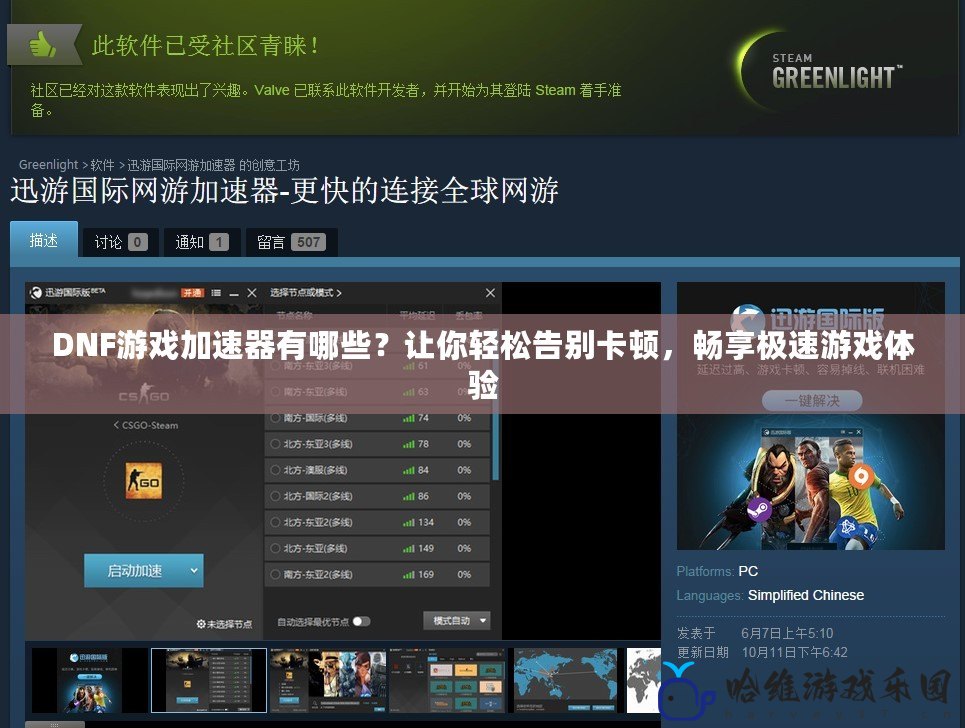Toggle the 自动选择最优节点 switch
The height and width of the screenshot is (728, 965).
coord(362,622)
